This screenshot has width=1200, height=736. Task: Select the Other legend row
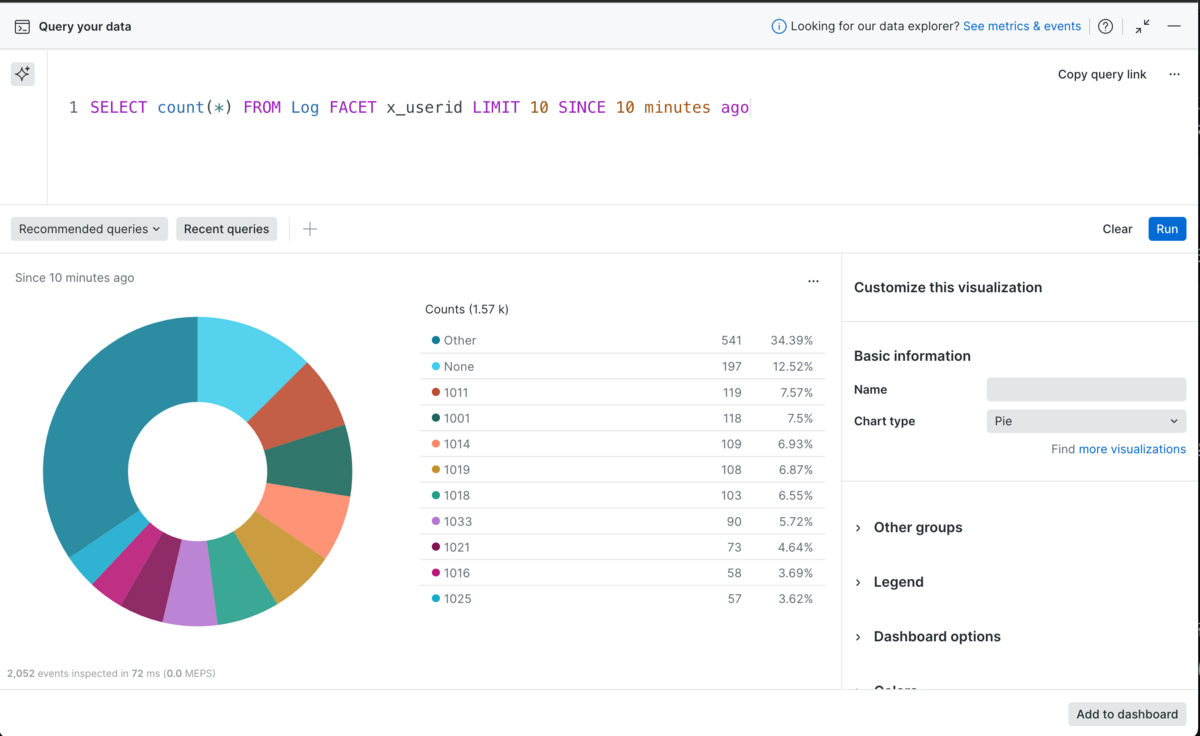(623, 340)
